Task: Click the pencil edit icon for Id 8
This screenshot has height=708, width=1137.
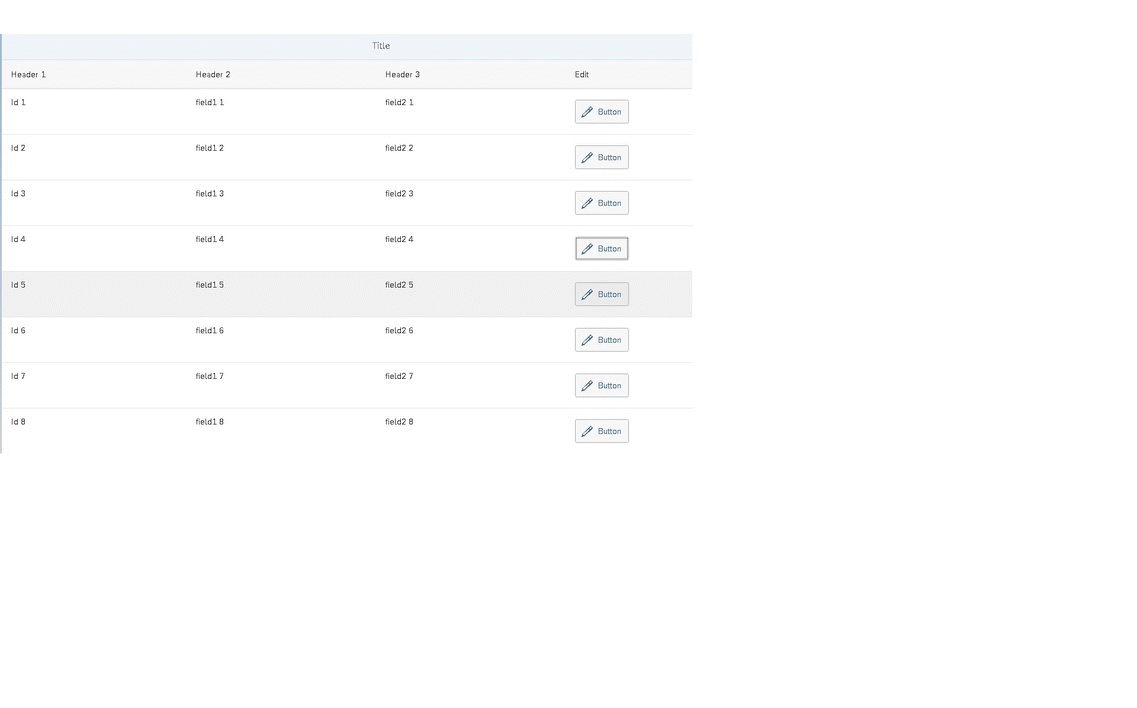Action: point(588,431)
